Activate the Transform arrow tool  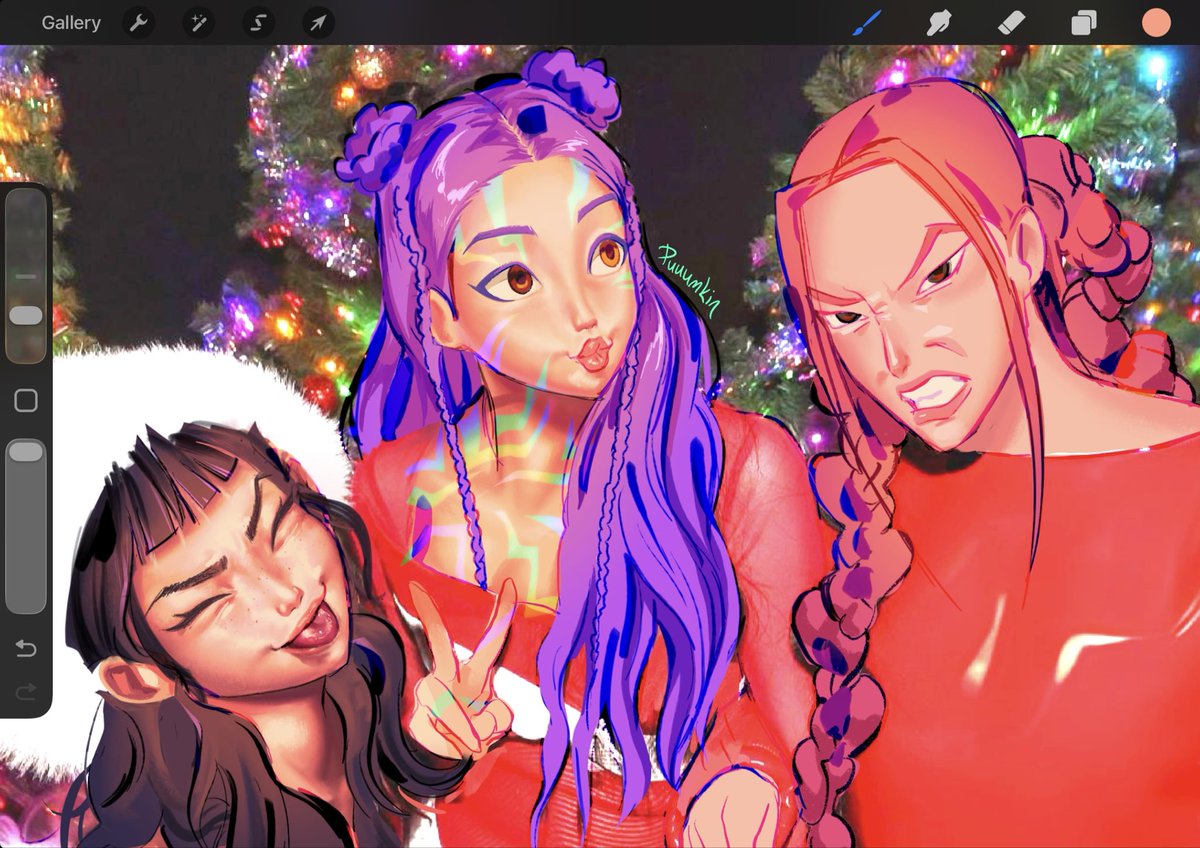point(317,22)
